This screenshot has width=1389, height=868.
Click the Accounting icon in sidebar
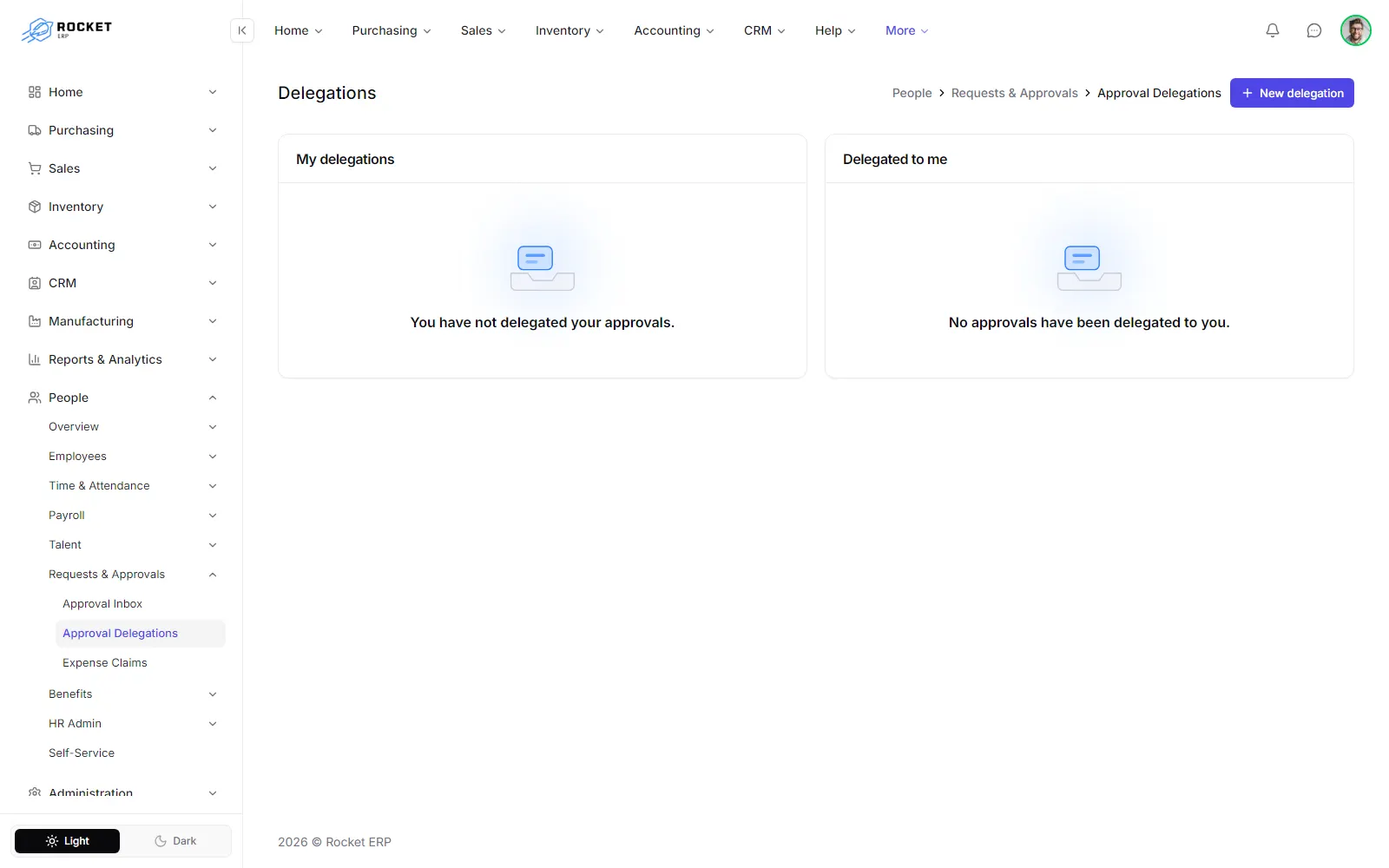click(x=35, y=245)
